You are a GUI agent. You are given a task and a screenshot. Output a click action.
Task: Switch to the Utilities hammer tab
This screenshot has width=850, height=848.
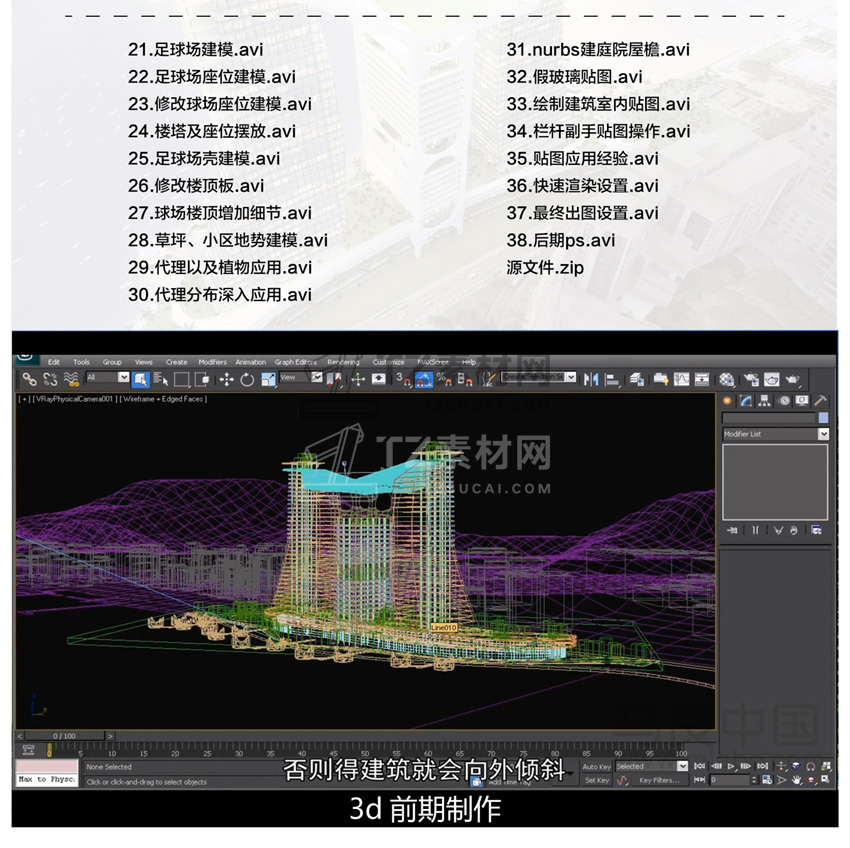pyautogui.click(x=820, y=401)
